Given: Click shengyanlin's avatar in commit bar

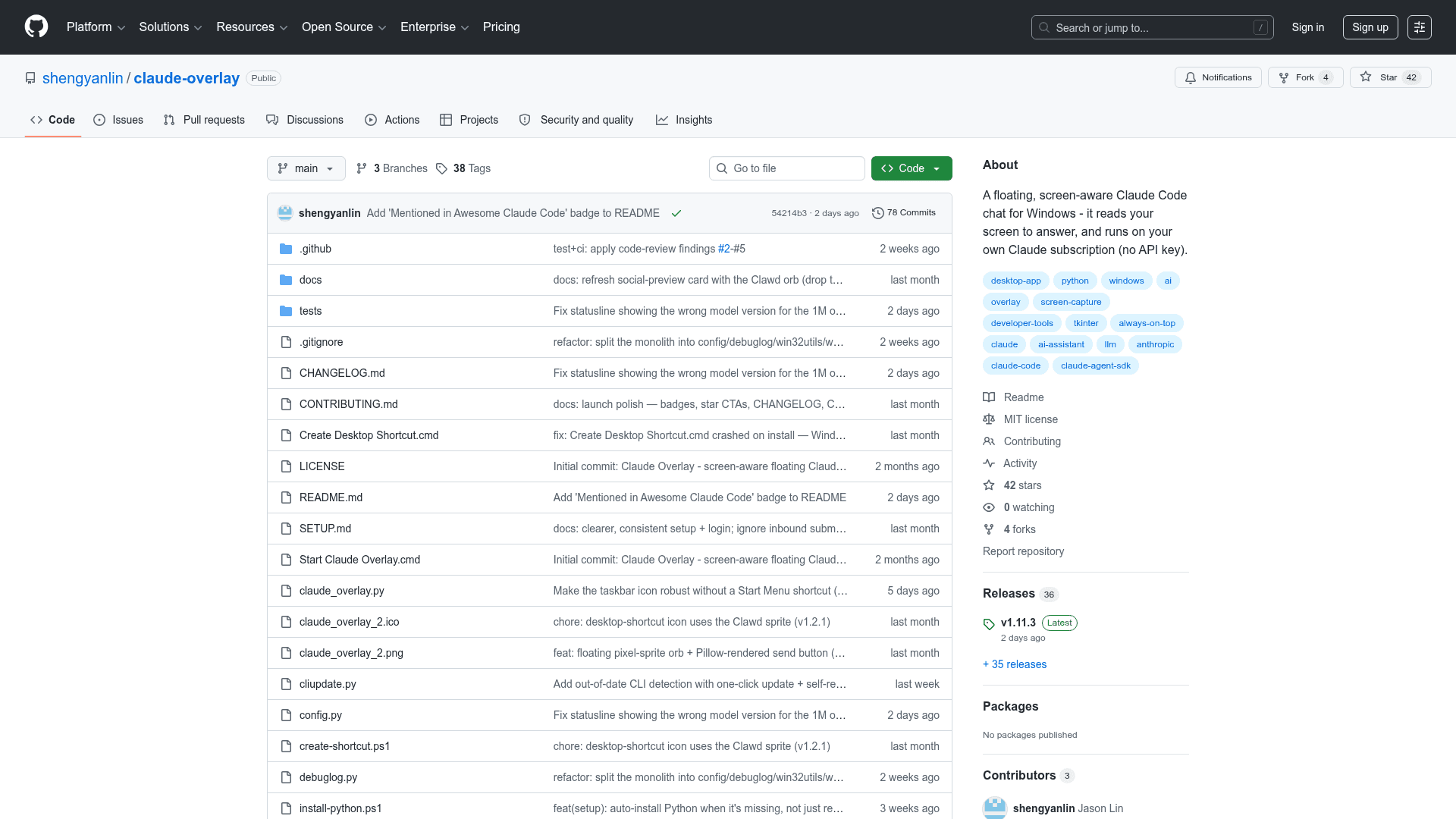Looking at the screenshot, I should [285, 213].
